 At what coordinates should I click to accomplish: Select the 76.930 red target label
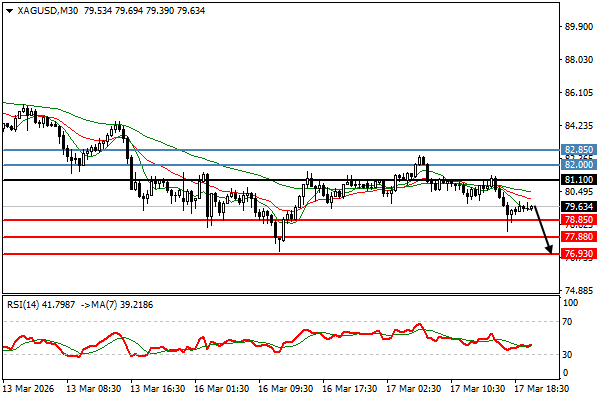(x=579, y=254)
